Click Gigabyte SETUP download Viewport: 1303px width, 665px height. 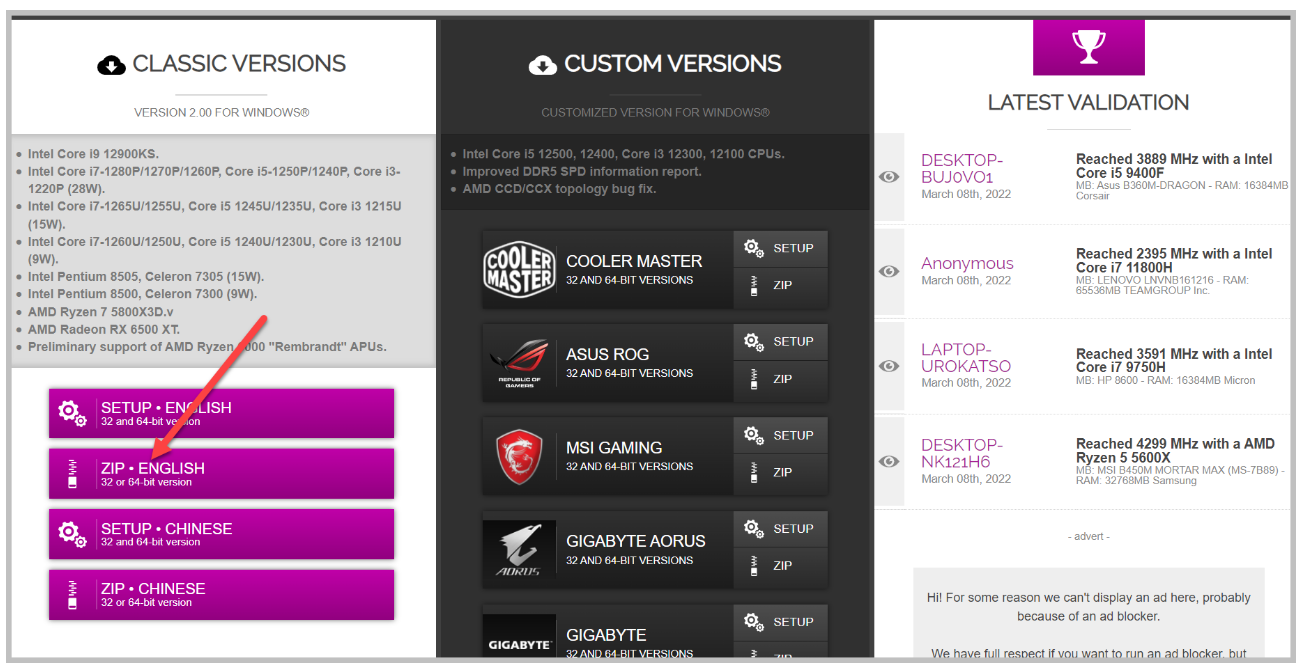pos(780,622)
